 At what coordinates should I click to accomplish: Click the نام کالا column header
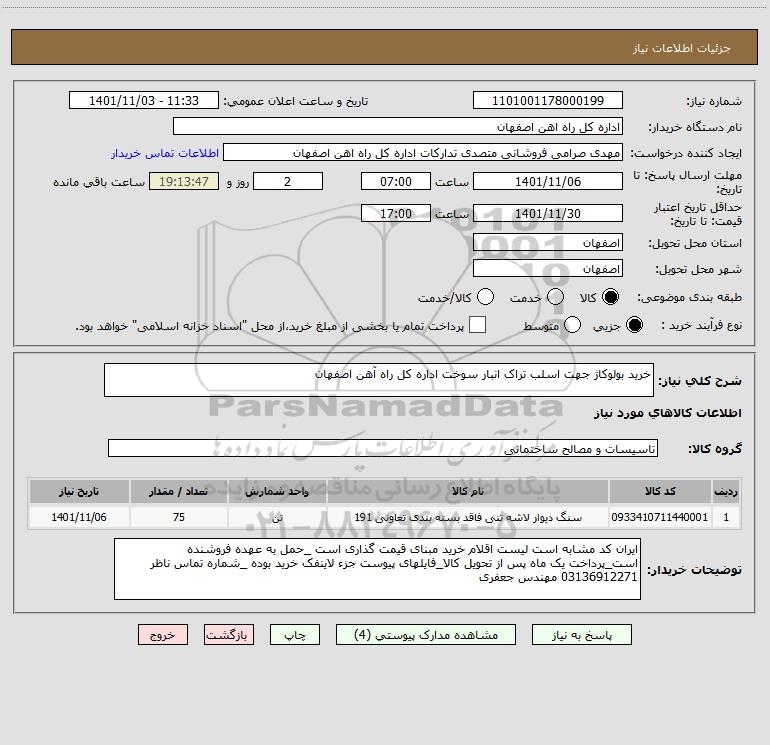click(x=468, y=491)
